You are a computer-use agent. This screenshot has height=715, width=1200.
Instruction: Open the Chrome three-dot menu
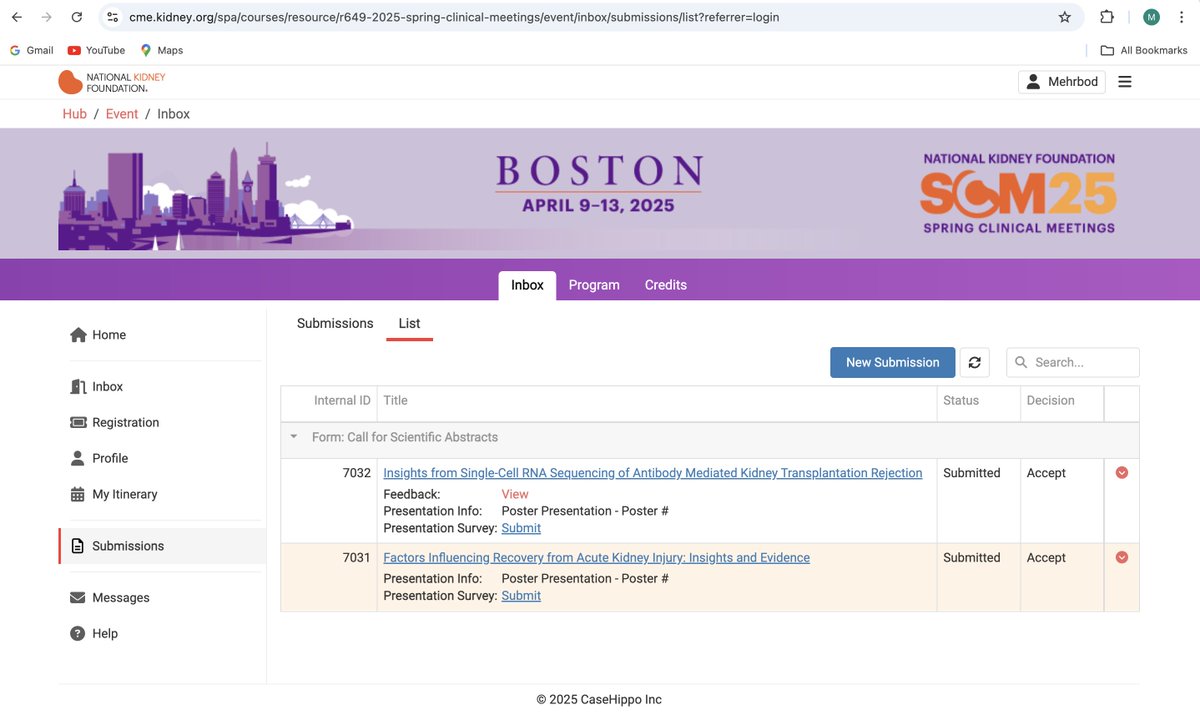coord(1181,17)
